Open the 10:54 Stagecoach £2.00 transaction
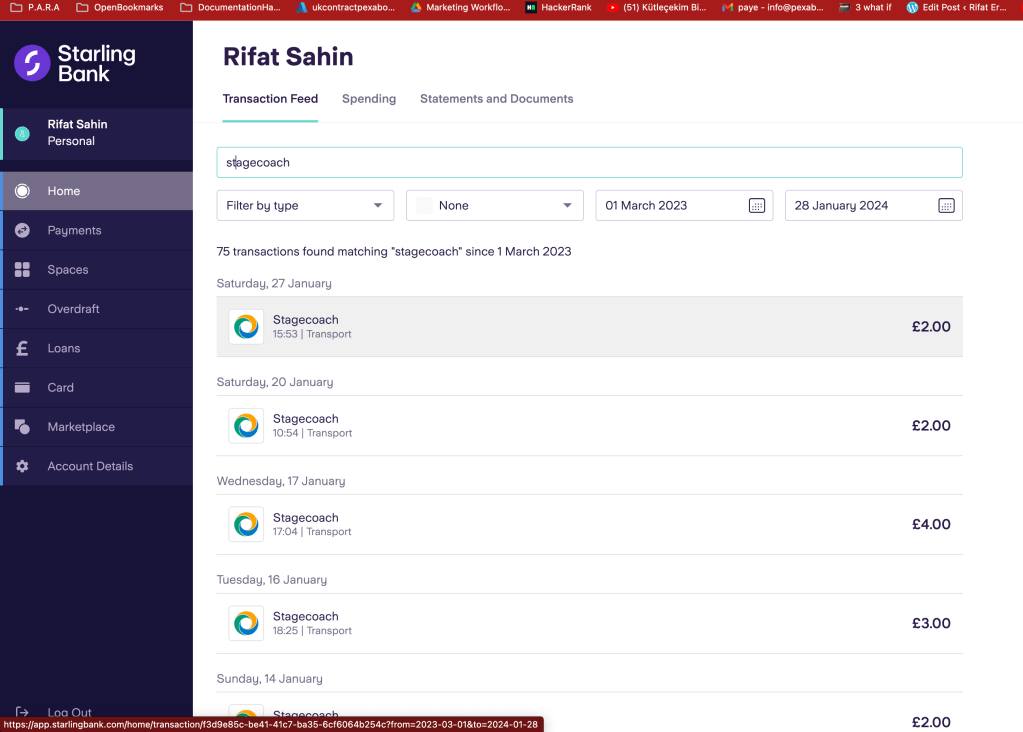 [x=589, y=425]
